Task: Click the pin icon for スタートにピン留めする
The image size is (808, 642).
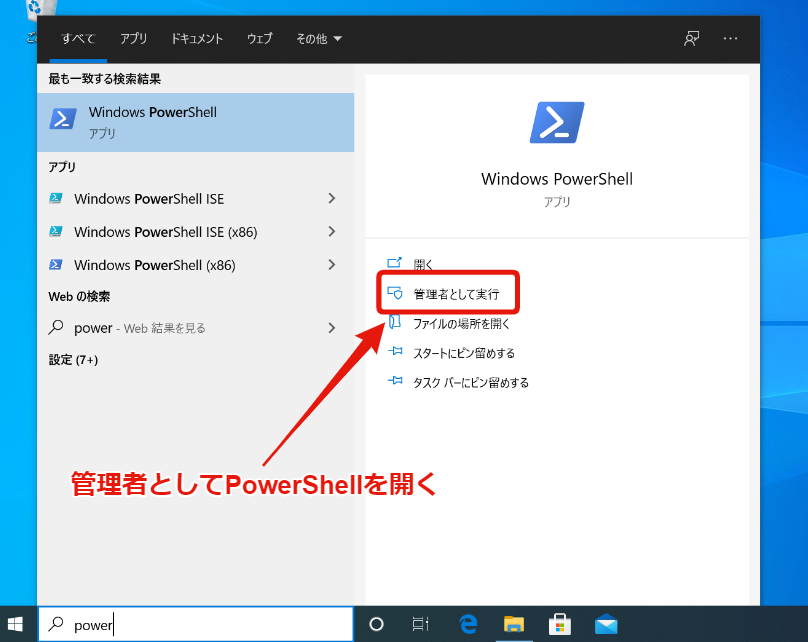Action: coord(395,351)
